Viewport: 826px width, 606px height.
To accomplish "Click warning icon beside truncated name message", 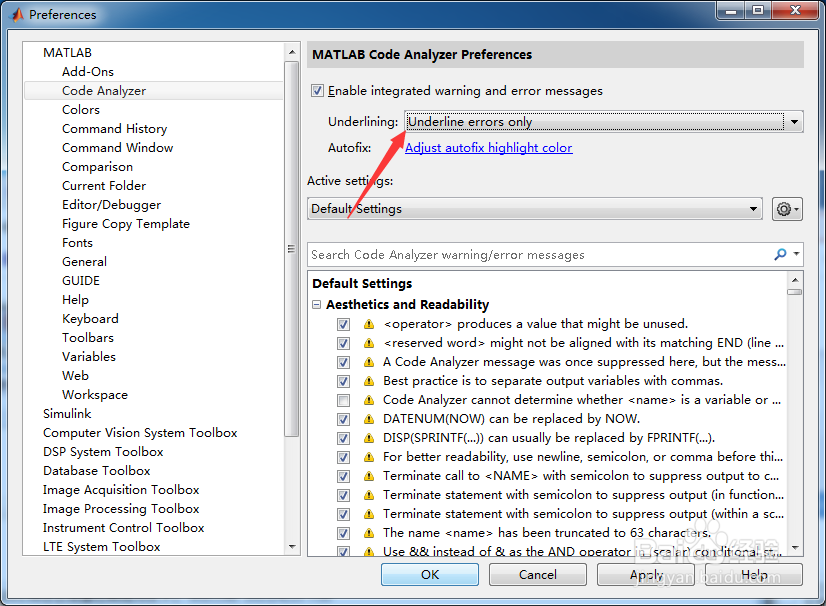I will 369,533.
